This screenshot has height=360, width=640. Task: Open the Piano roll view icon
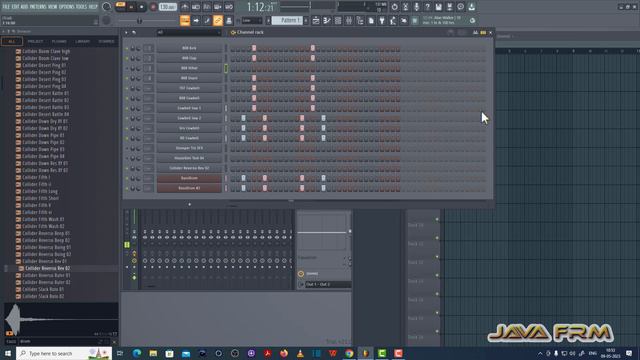click(327, 20)
